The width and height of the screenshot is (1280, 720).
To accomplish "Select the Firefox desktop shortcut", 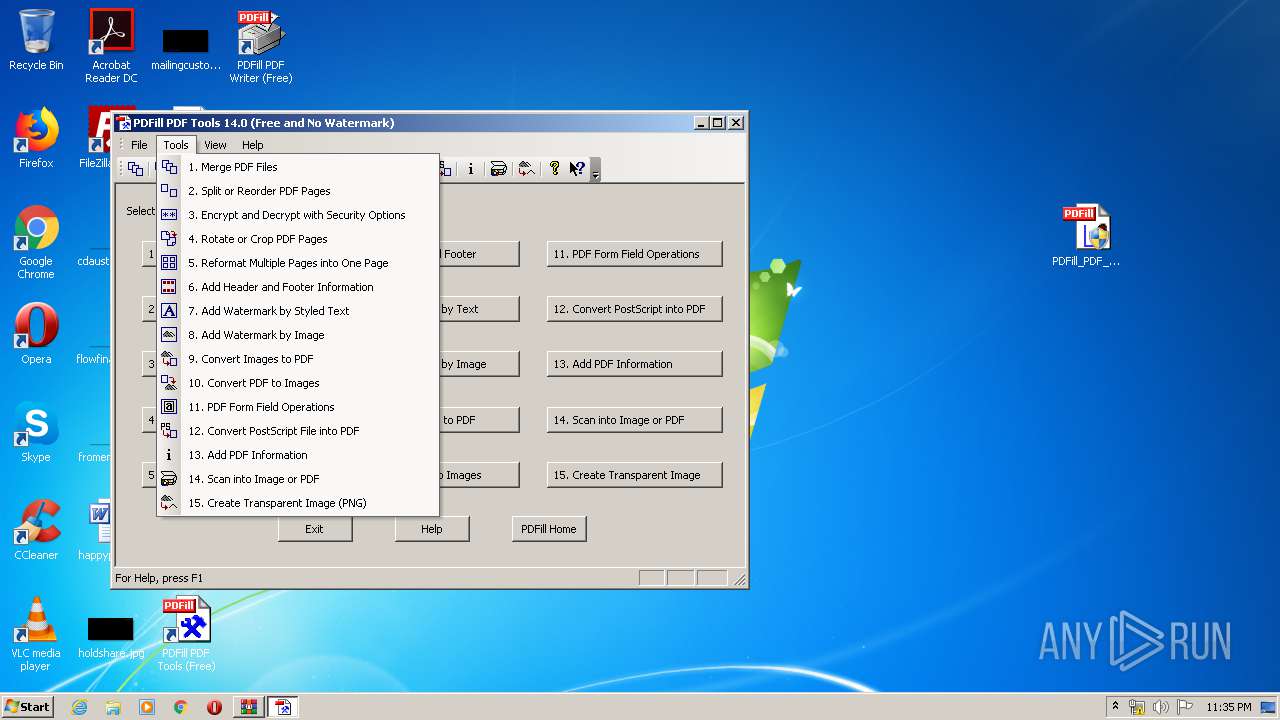I will 36,138.
